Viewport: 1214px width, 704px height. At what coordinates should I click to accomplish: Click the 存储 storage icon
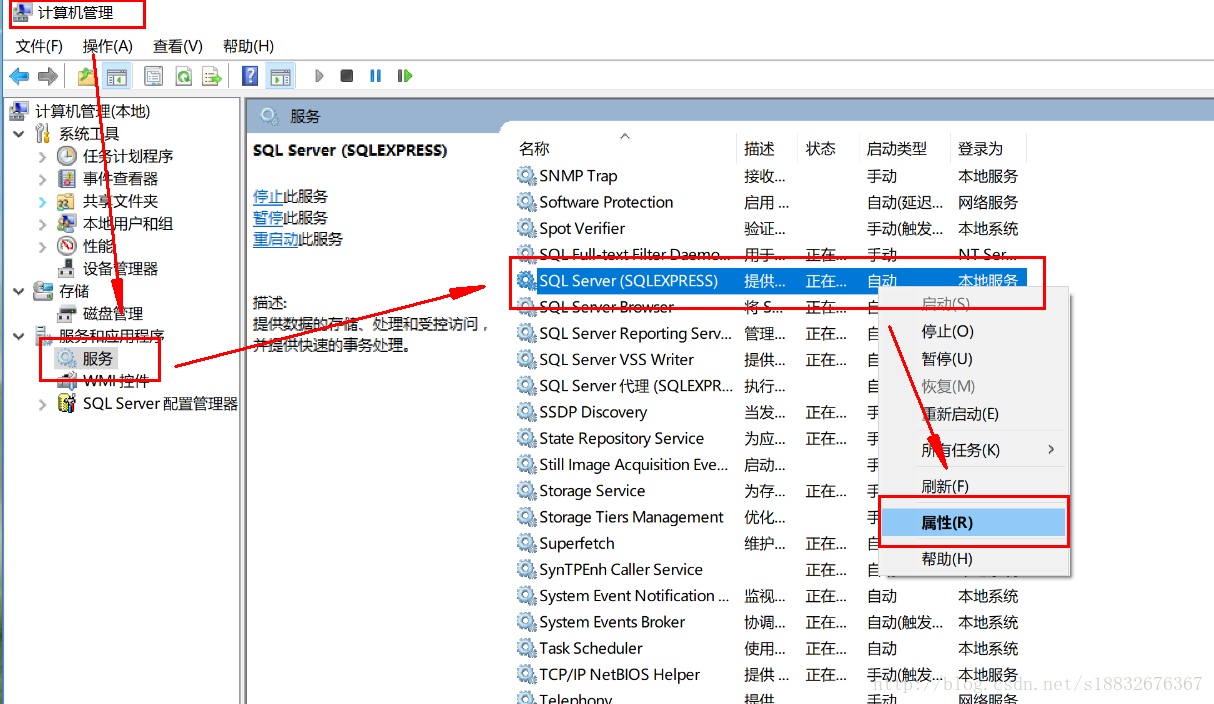[44, 291]
